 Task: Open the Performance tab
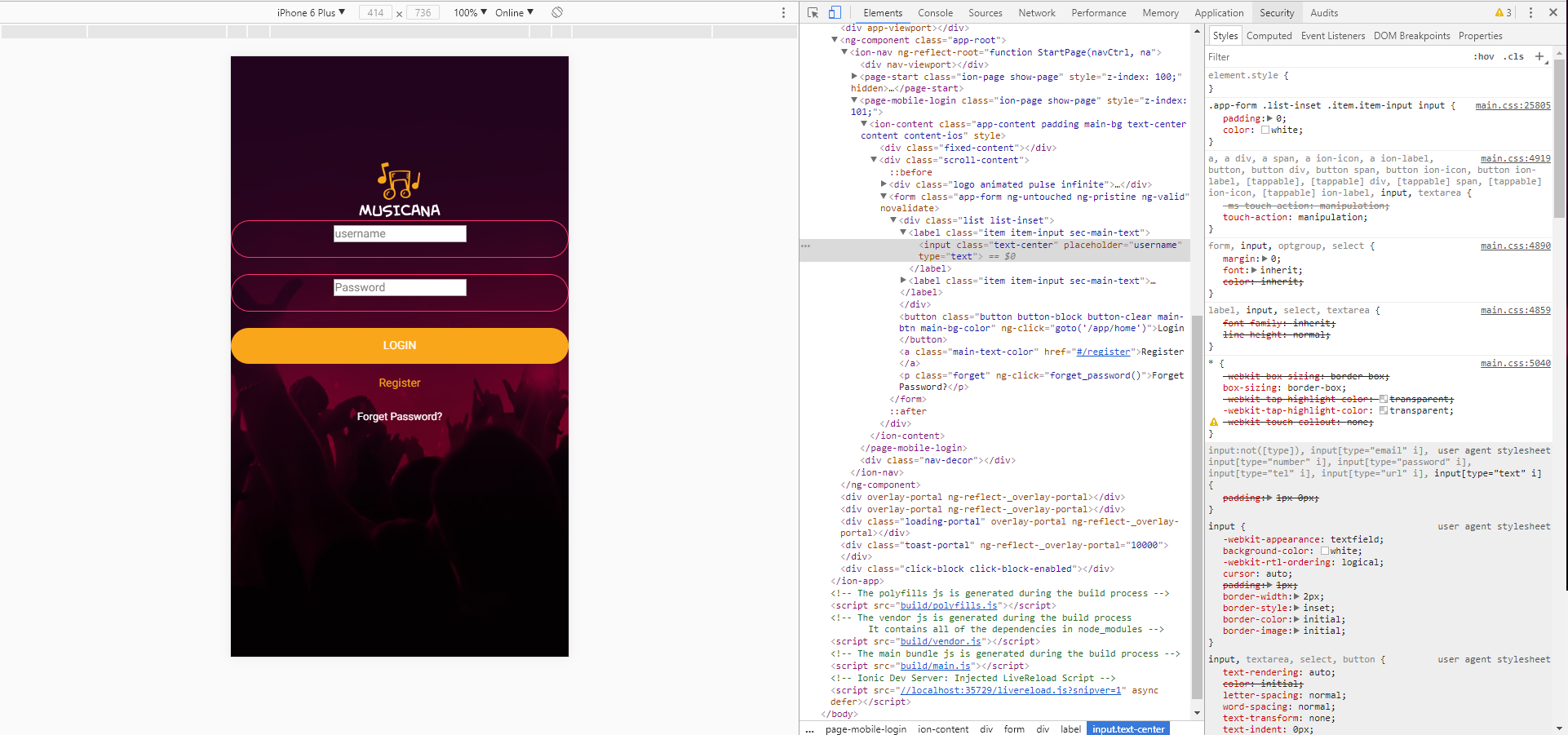[1099, 12]
